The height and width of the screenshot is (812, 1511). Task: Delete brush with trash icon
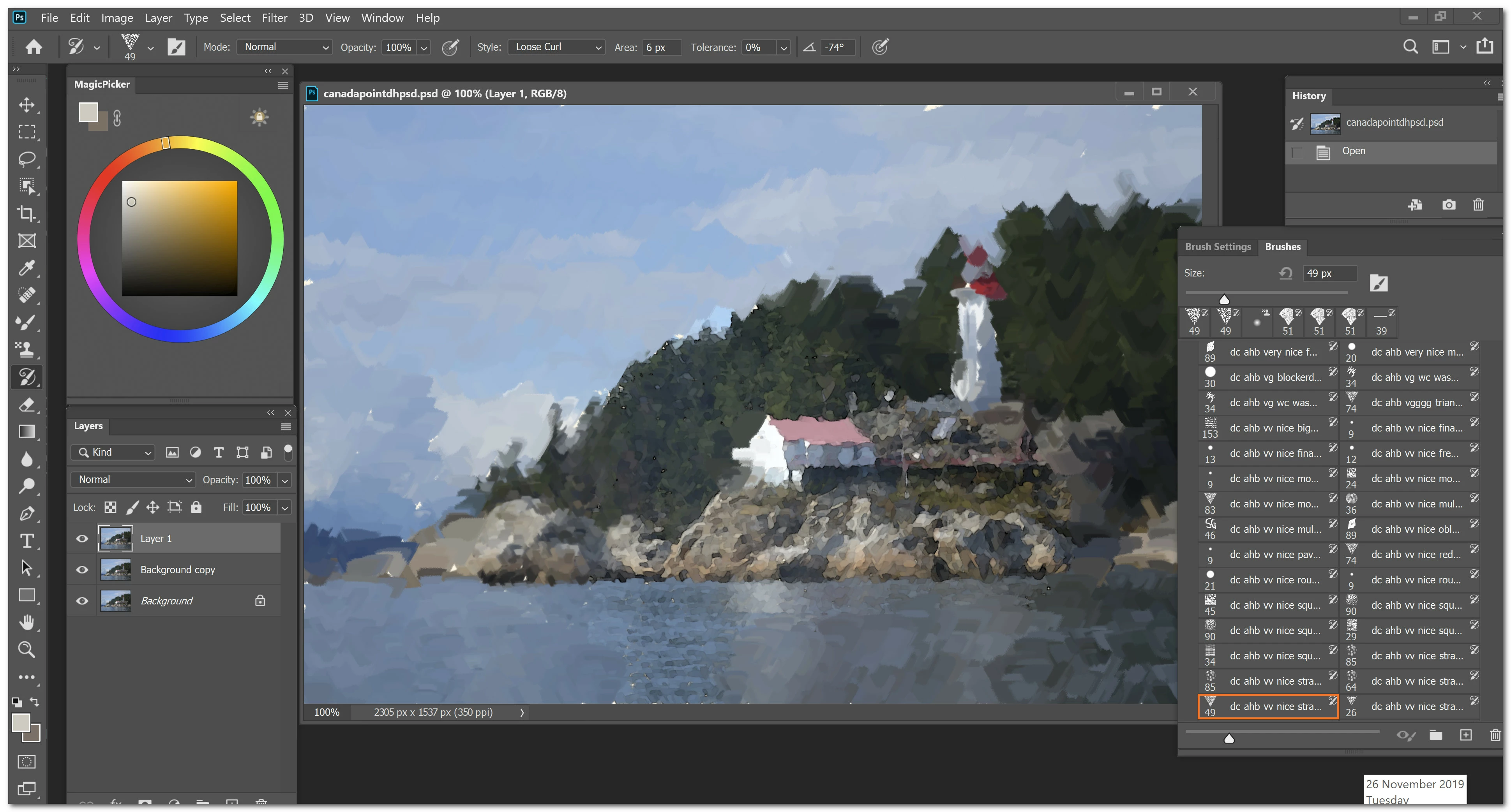[x=1495, y=735]
